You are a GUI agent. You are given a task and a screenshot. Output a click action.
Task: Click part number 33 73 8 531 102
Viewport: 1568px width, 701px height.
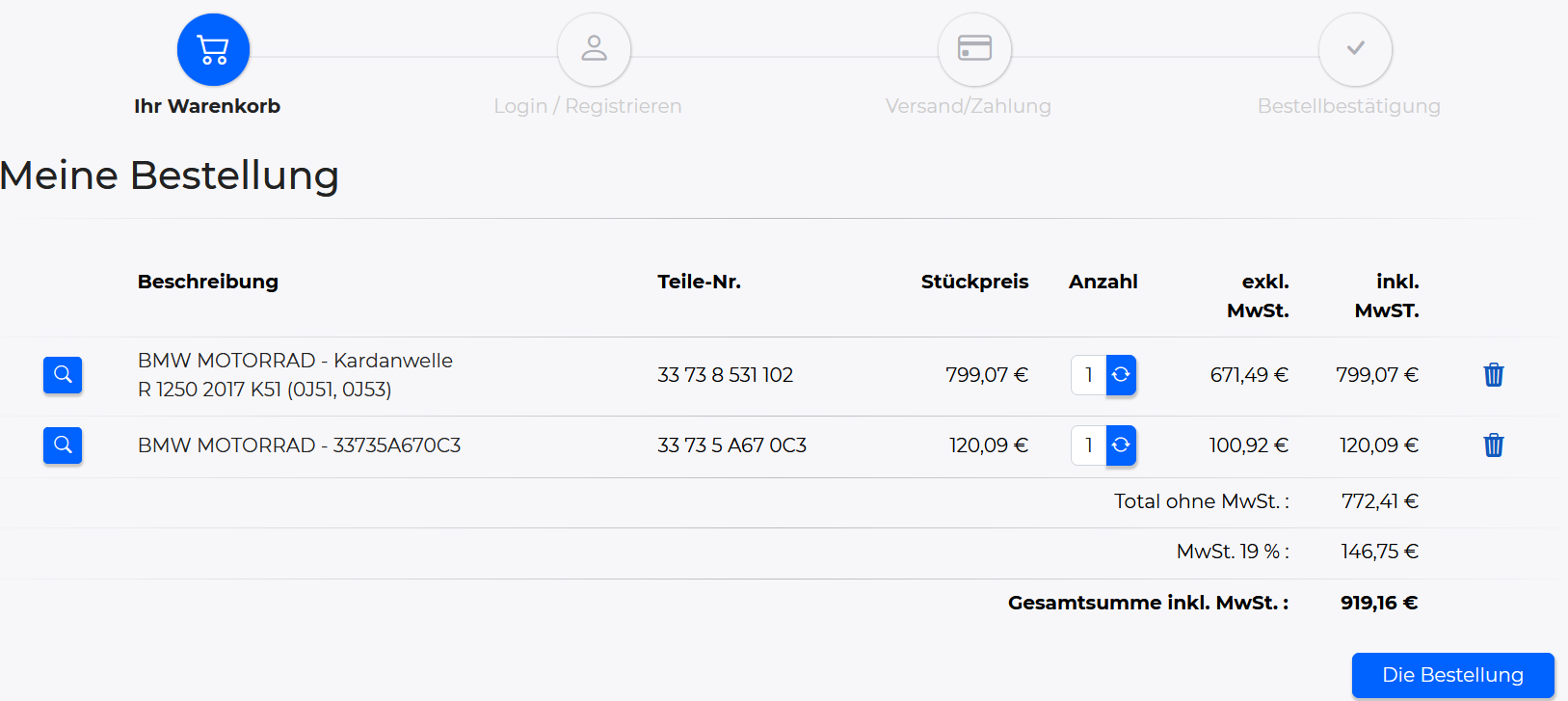(x=726, y=375)
